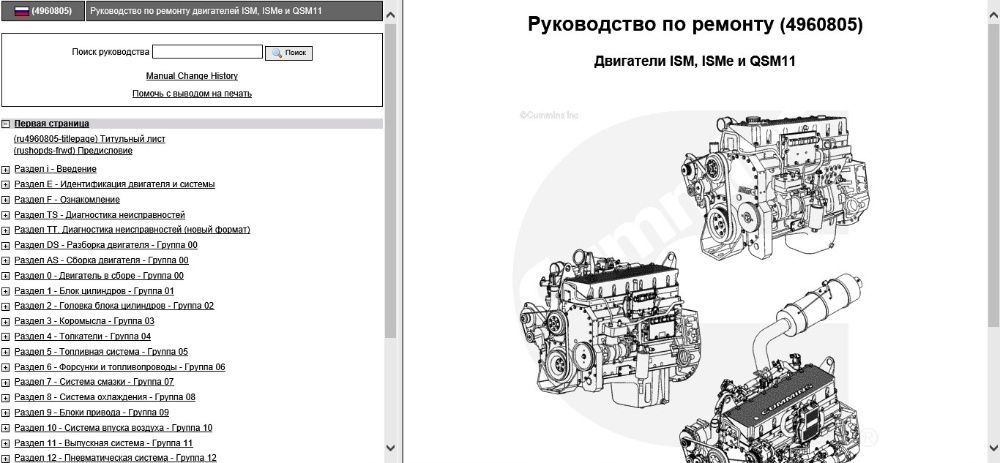
Task: Open link Раздел 2 - Головка блока цилиндров
Action: tap(114, 305)
